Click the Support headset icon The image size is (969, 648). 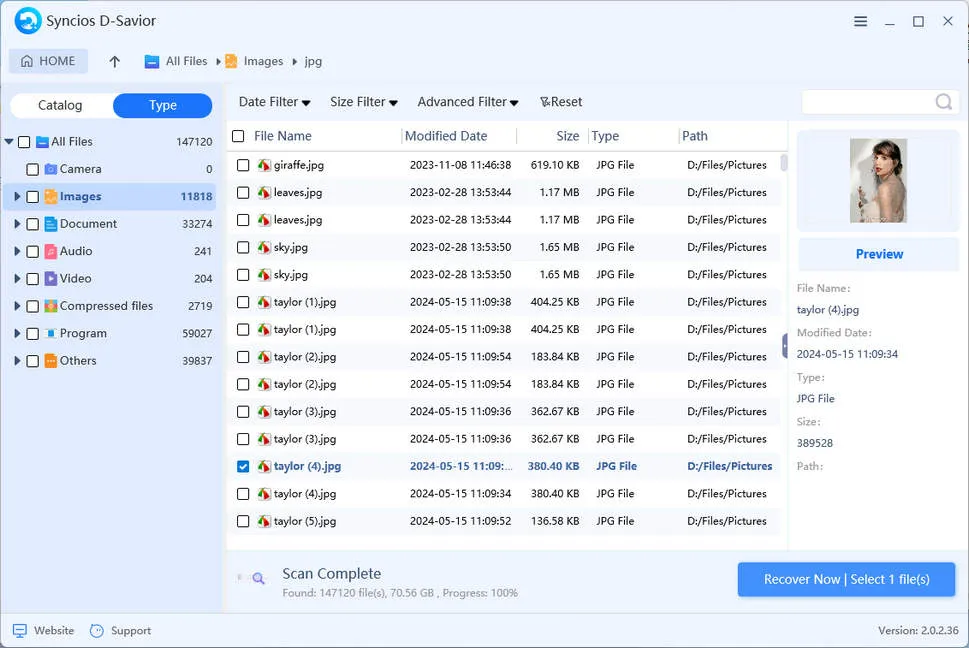click(97, 631)
